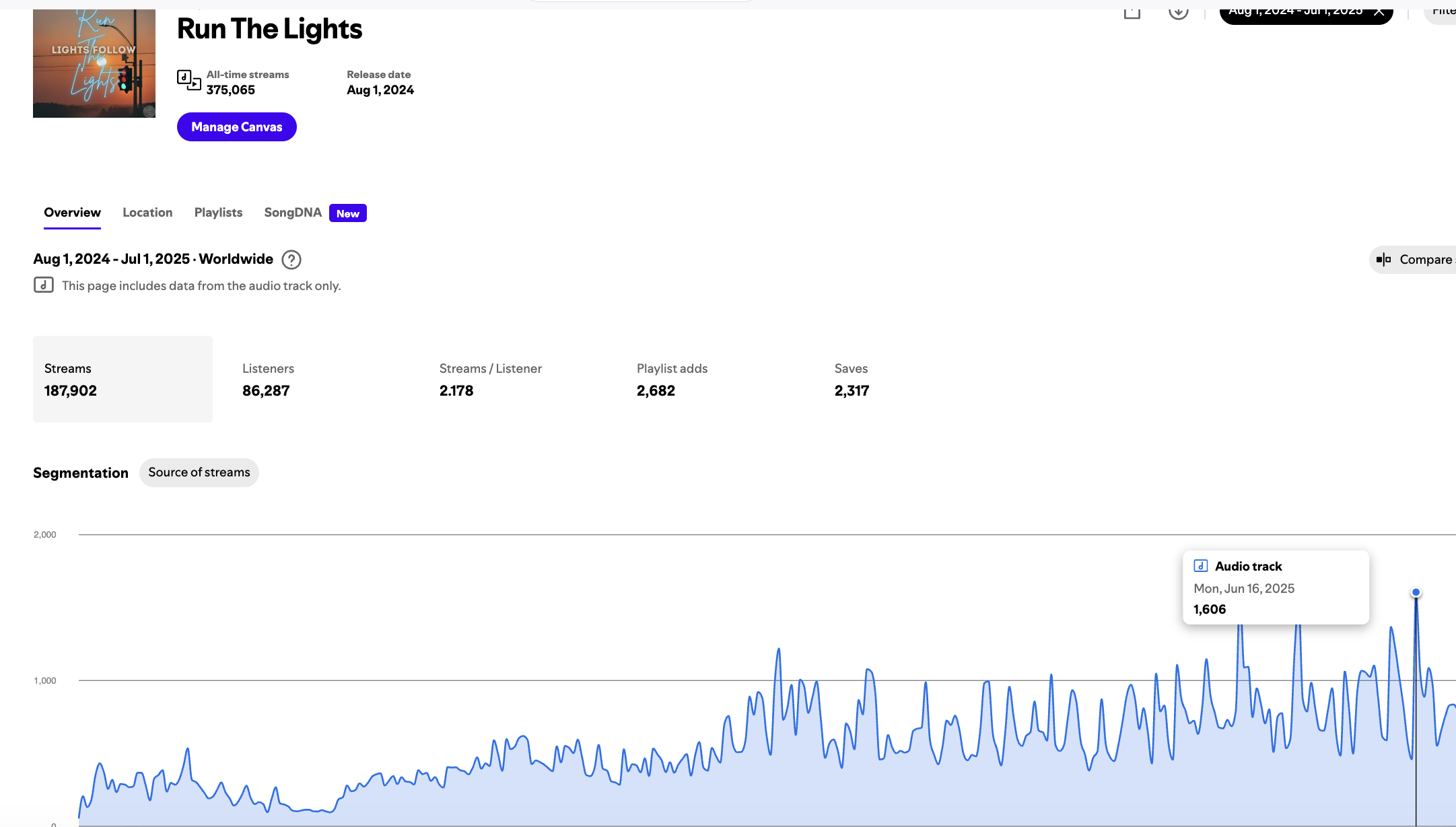Select the Listeners metric card
This screenshot has height=827, width=1456.
(267, 380)
